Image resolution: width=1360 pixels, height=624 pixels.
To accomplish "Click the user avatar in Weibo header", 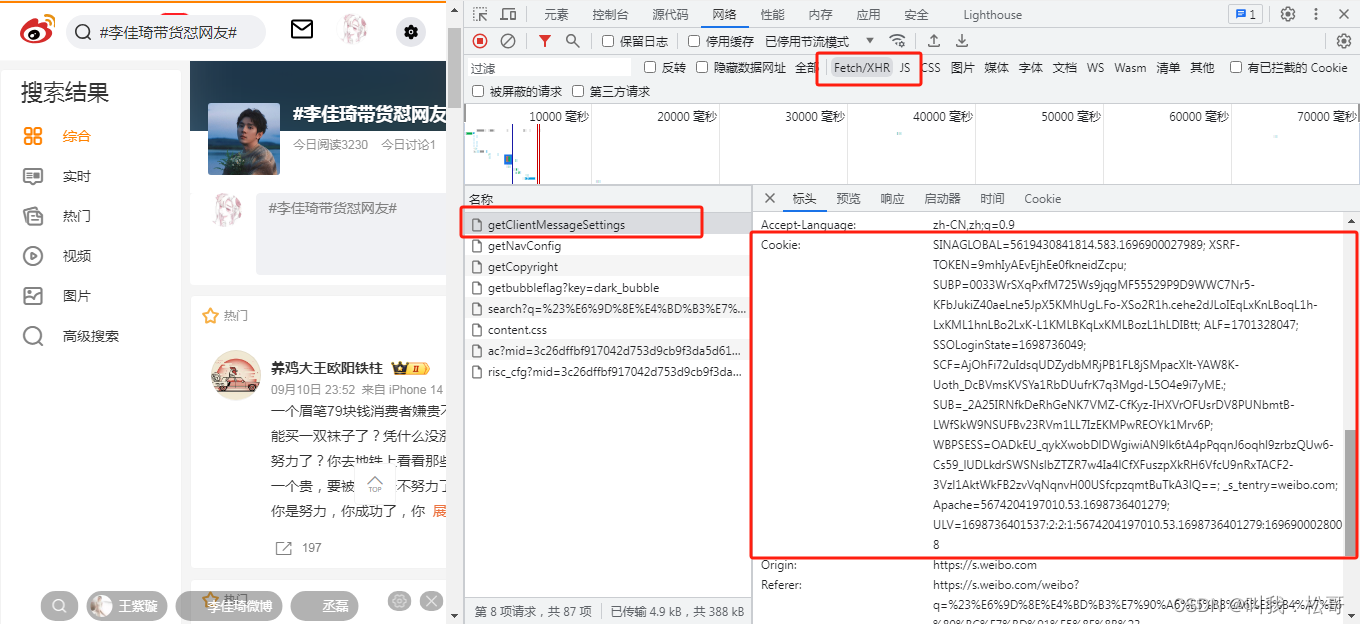I will pyautogui.click(x=355, y=30).
